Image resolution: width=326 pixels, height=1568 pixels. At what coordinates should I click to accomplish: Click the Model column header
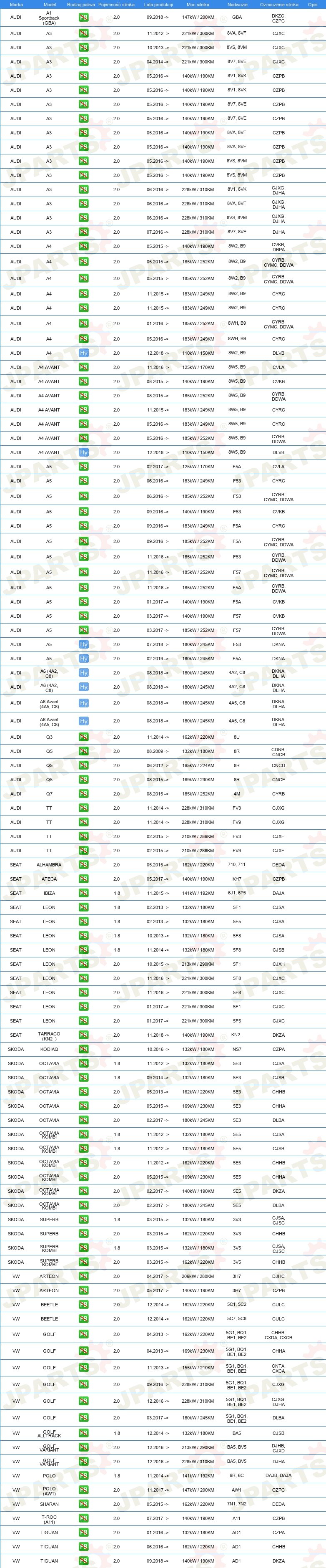[x=49, y=4]
